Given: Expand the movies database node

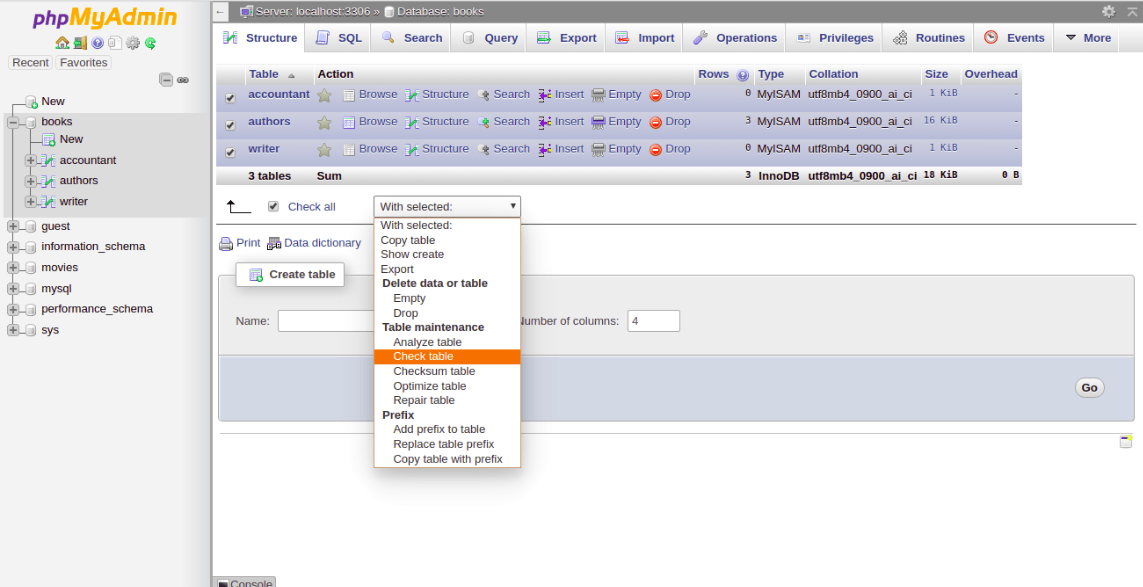Looking at the screenshot, I should click(13, 268).
